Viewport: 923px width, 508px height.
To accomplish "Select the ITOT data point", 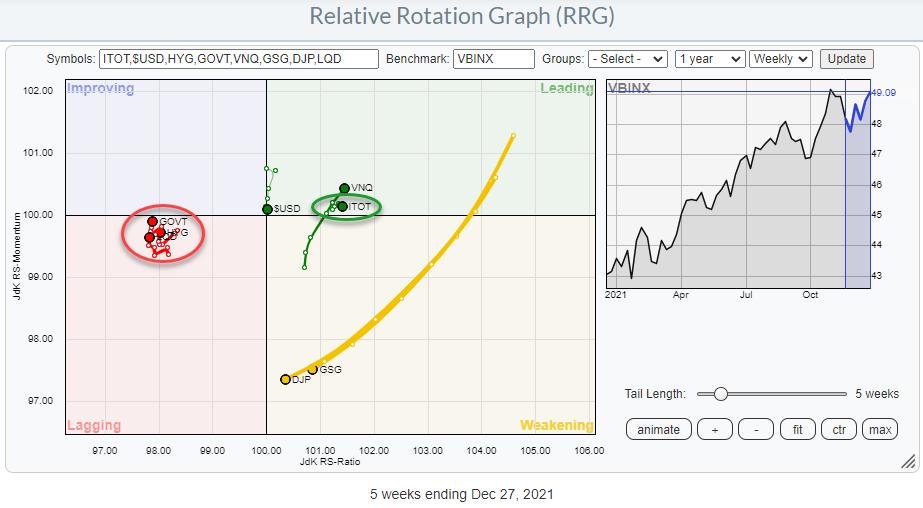I will point(342,206).
